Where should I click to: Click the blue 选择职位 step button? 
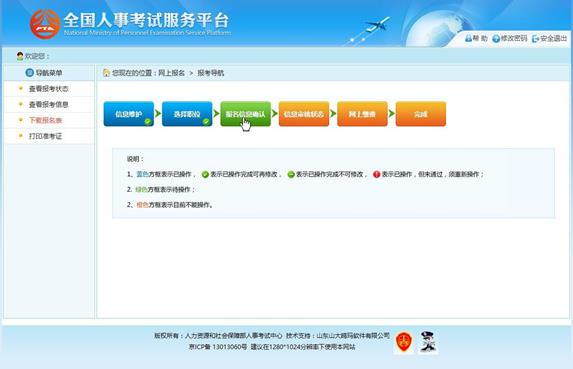coord(187,114)
